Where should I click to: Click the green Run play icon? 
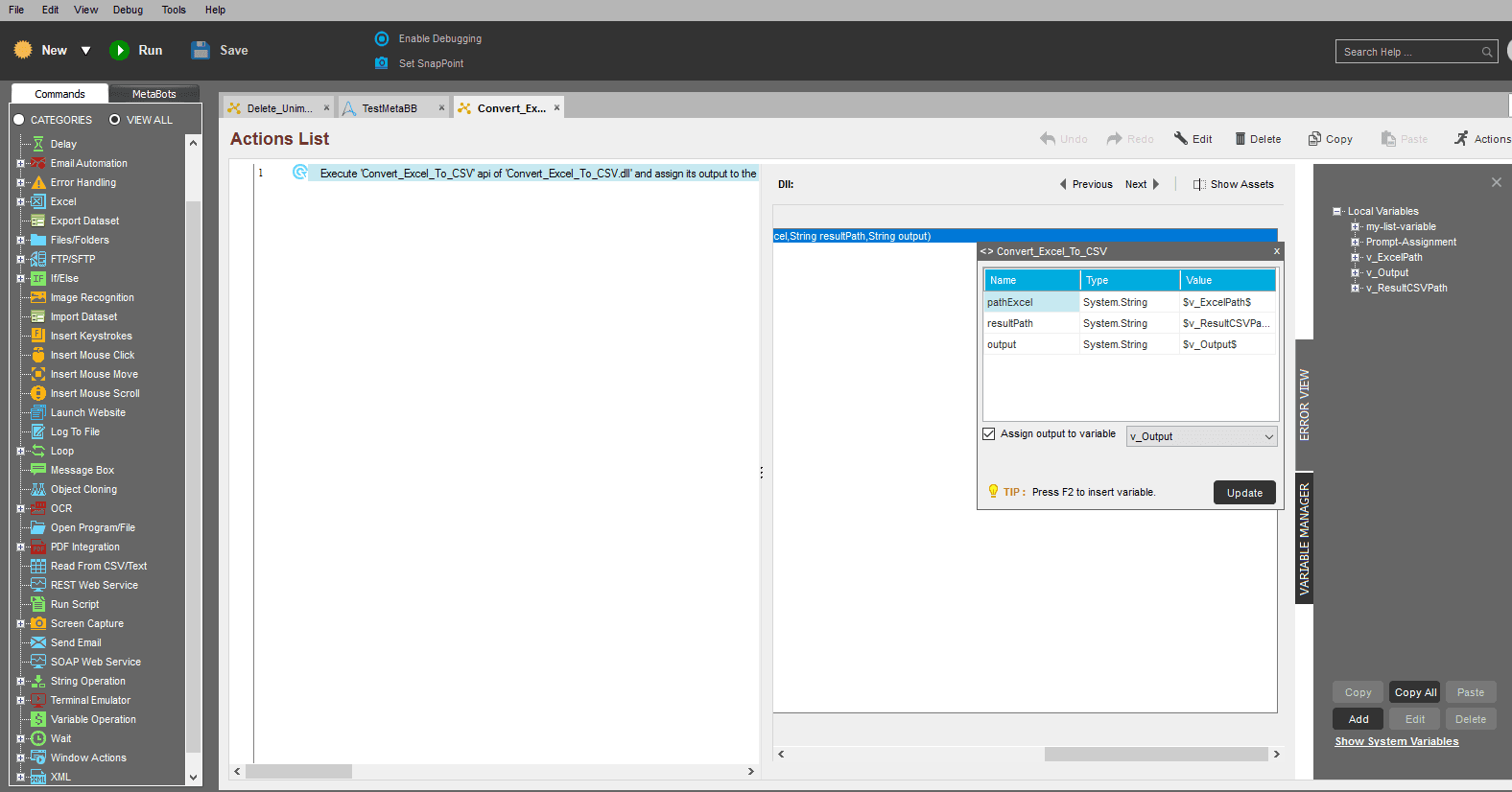(119, 51)
